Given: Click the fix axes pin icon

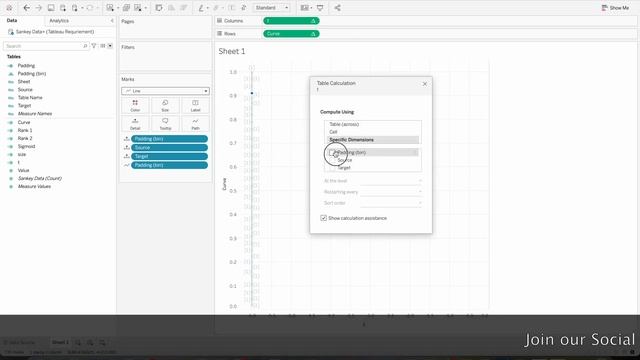Looking at the screenshot, I should click(244, 8).
